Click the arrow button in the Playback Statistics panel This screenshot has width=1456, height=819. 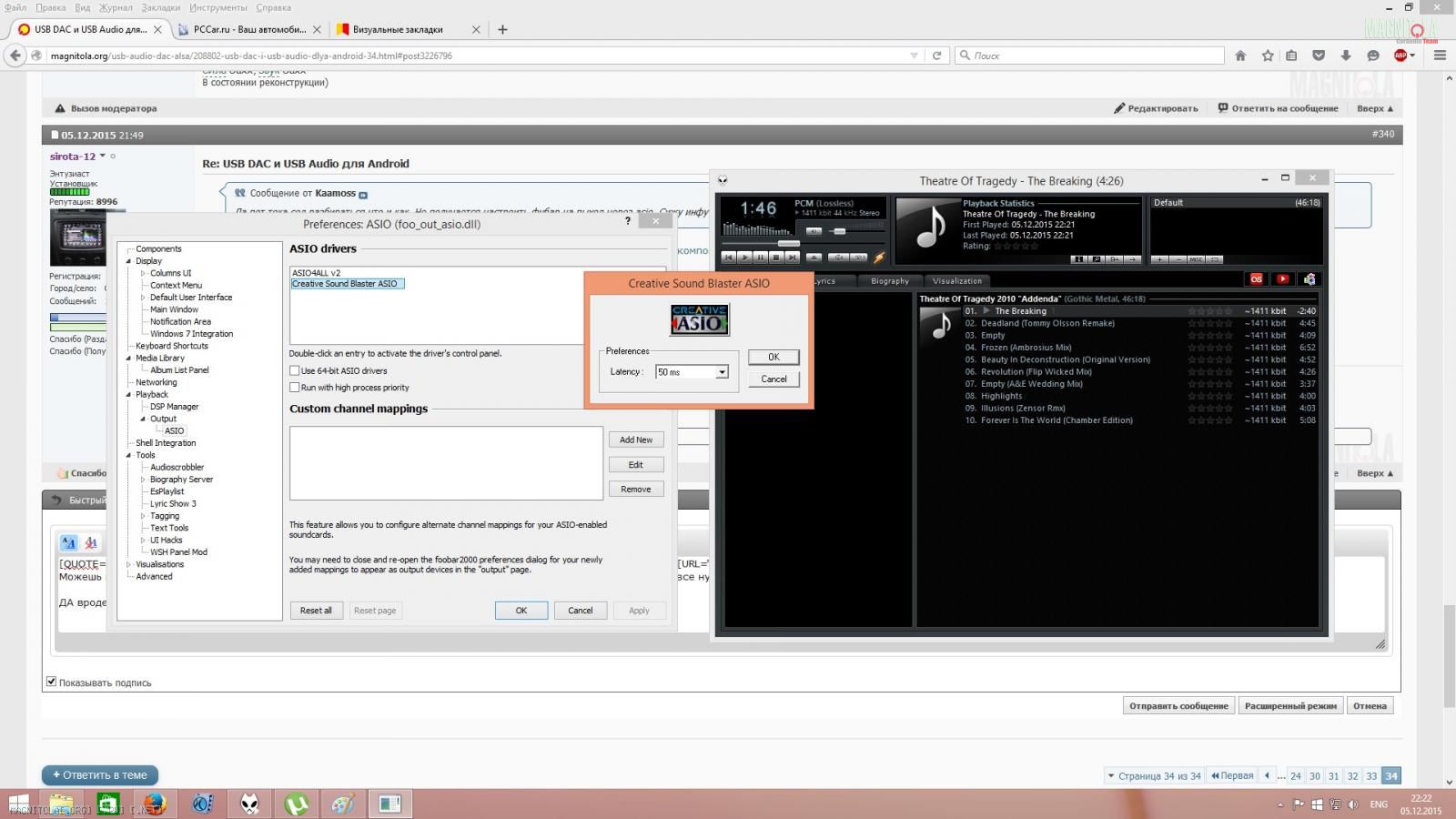pos(1132,259)
